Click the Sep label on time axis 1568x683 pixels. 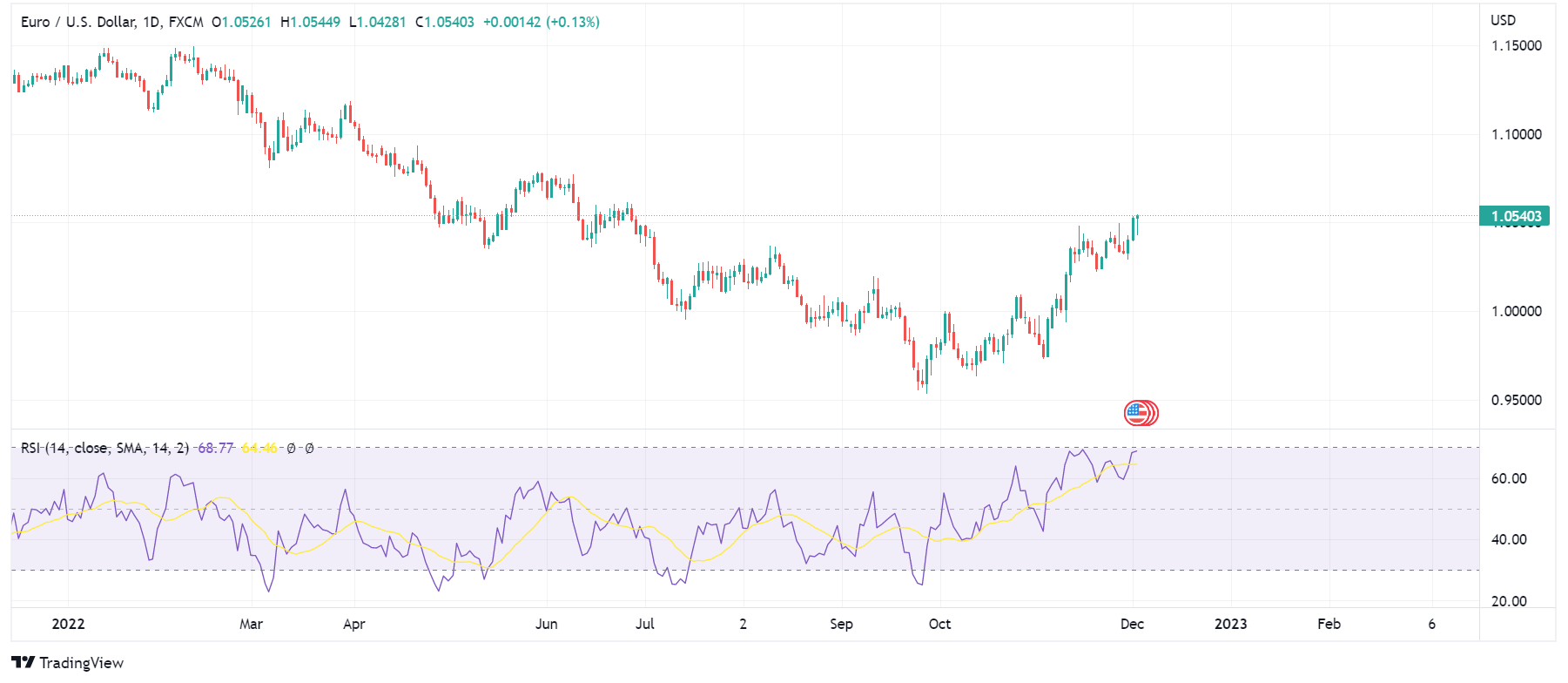pos(841,624)
